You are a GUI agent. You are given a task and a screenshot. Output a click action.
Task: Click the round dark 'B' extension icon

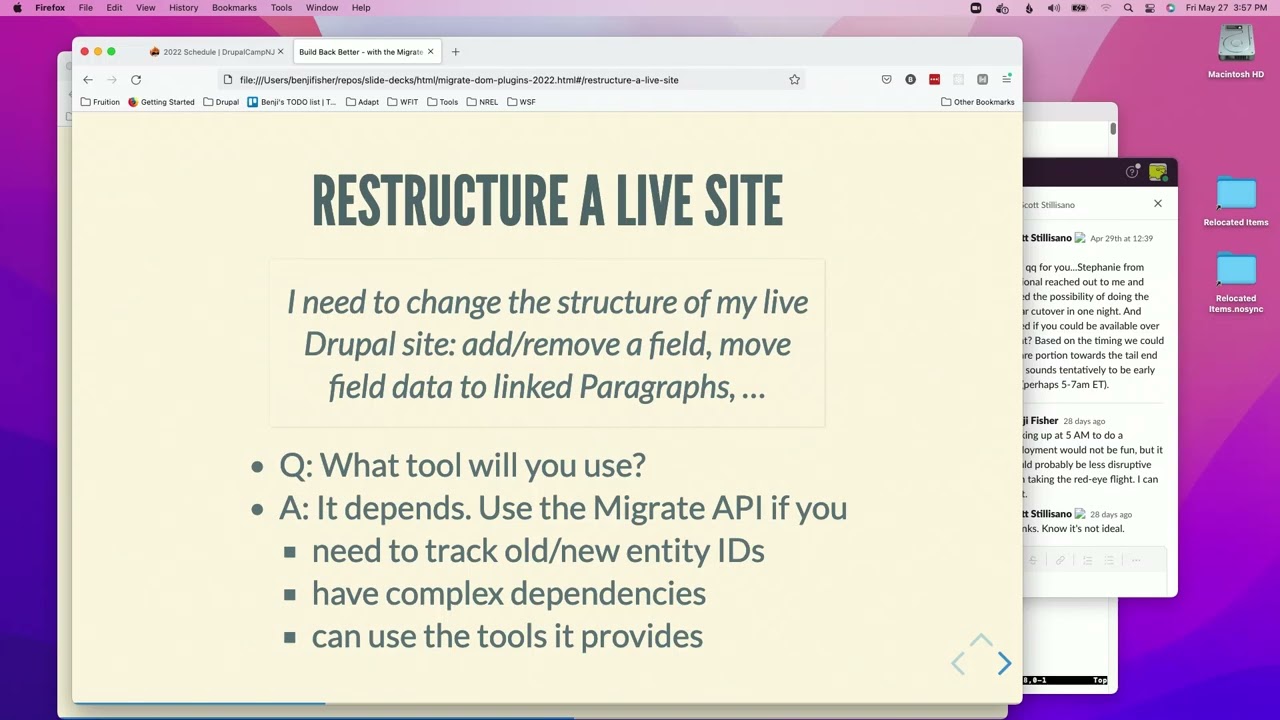[x=910, y=80]
